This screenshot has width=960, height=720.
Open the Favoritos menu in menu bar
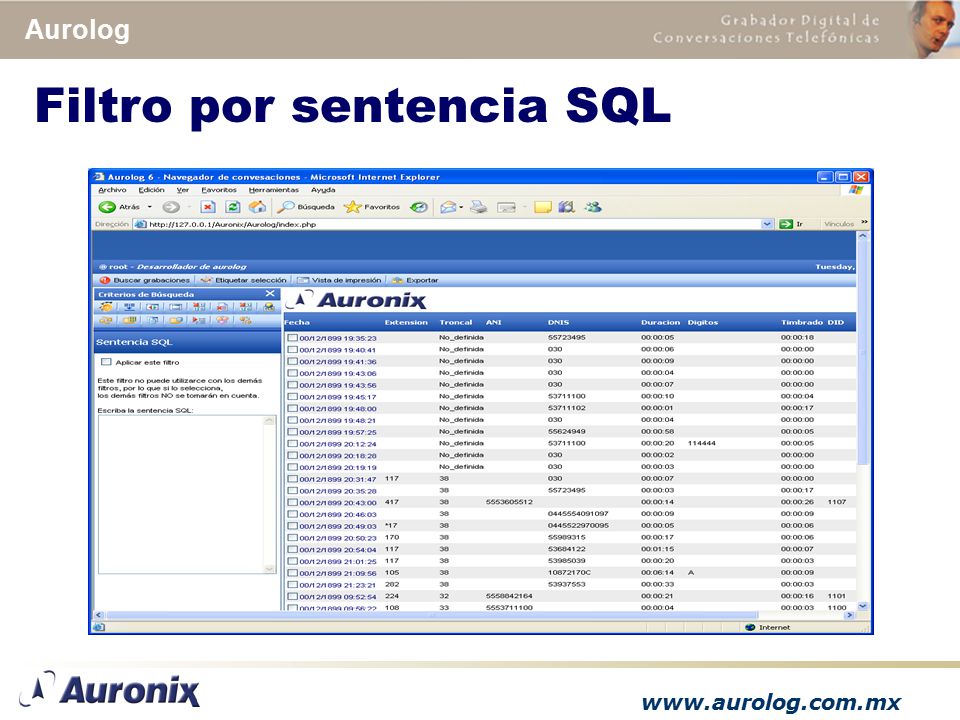click(x=219, y=190)
